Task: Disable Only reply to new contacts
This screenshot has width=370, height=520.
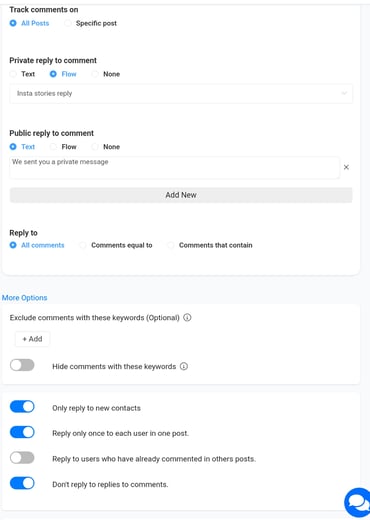Action: [22, 407]
